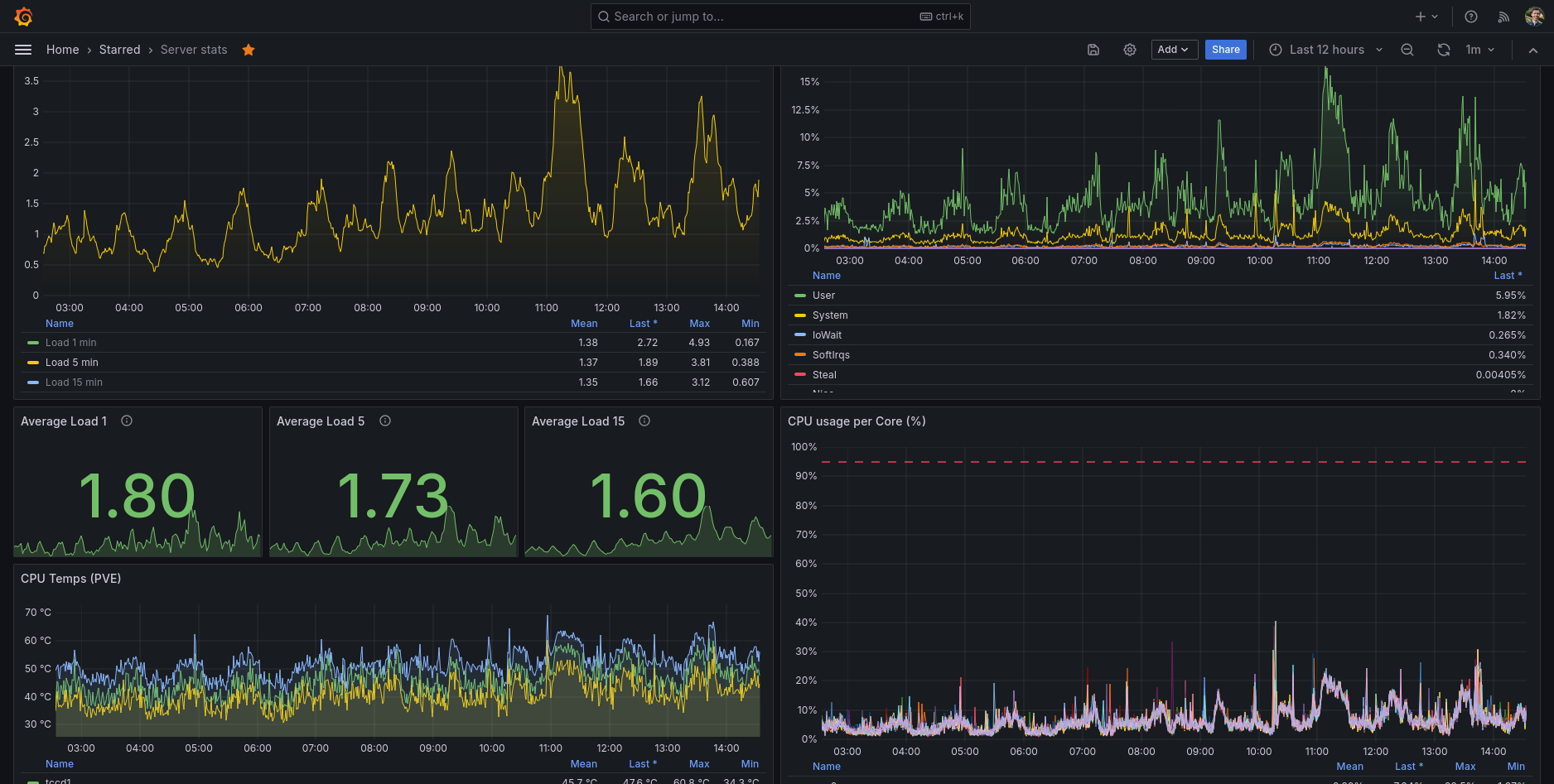The height and width of the screenshot is (784, 1554).
Task: Open the hamburger navigation menu
Action: 23,50
